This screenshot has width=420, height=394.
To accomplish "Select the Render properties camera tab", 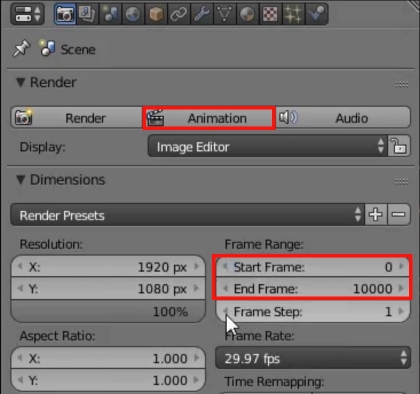I will tap(65, 14).
